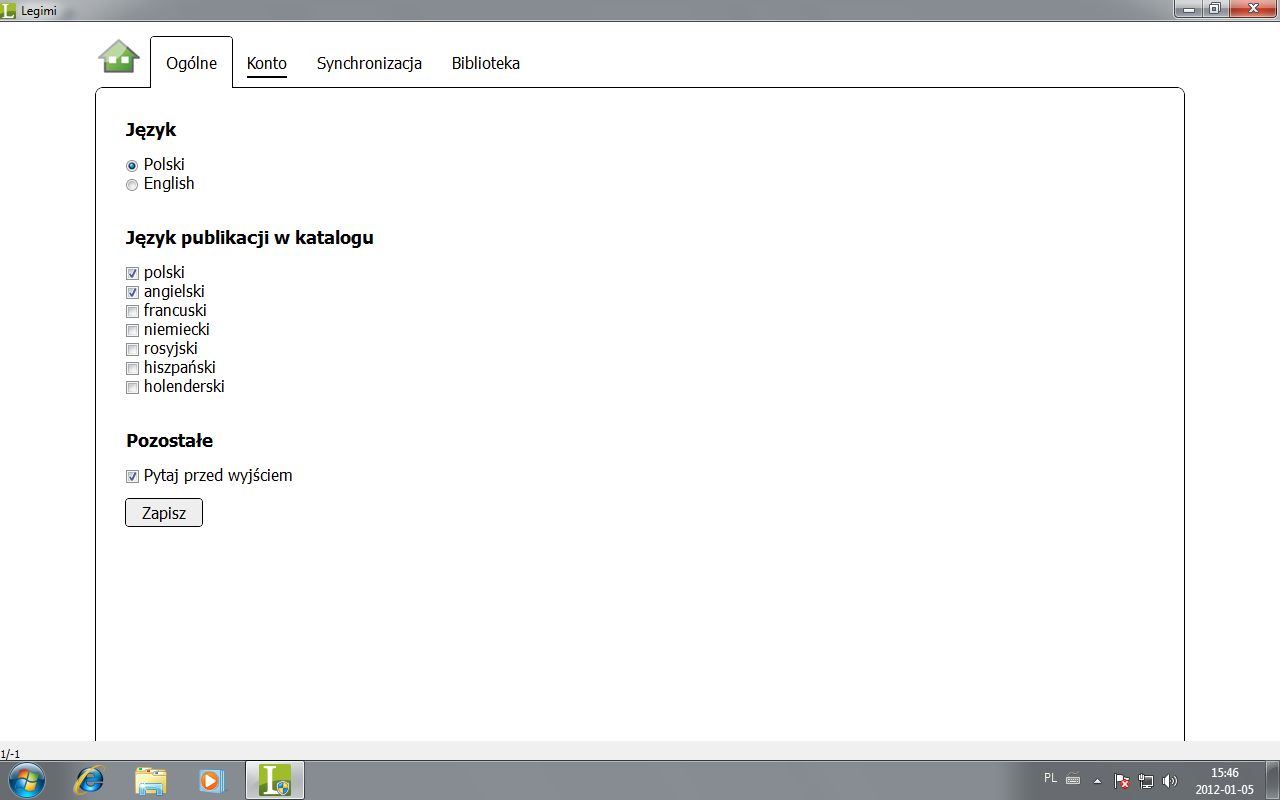1280x800 pixels.
Task: Select the English language radio button
Action: pyautogui.click(x=132, y=185)
